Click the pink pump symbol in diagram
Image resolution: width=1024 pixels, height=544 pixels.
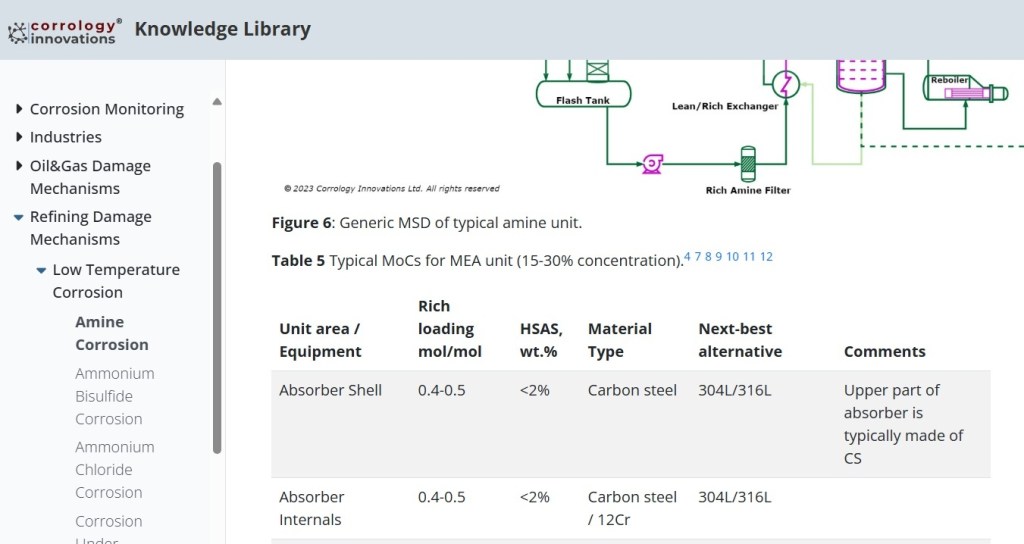click(x=652, y=160)
